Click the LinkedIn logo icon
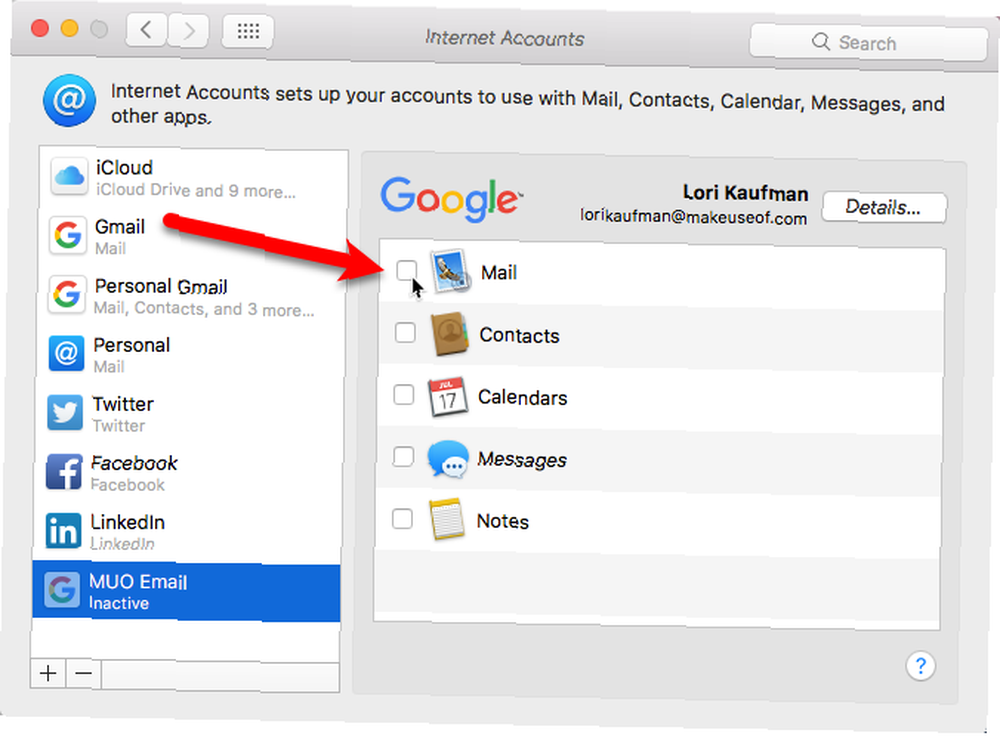The width and height of the screenshot is (1000, 736). [x=64, y=531]
